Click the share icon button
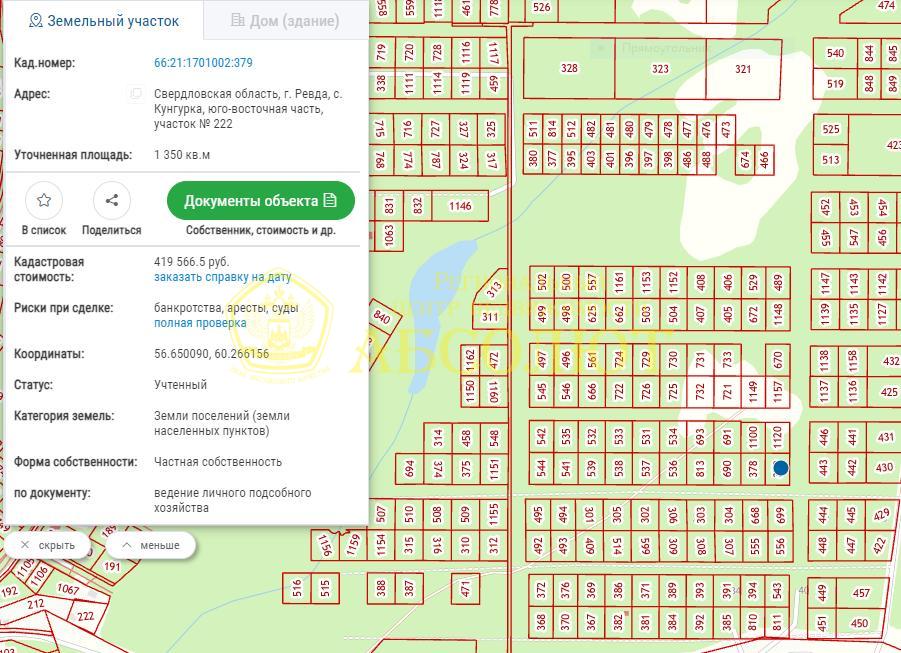The width and height of the screenshot is (901, 653). 111,200
